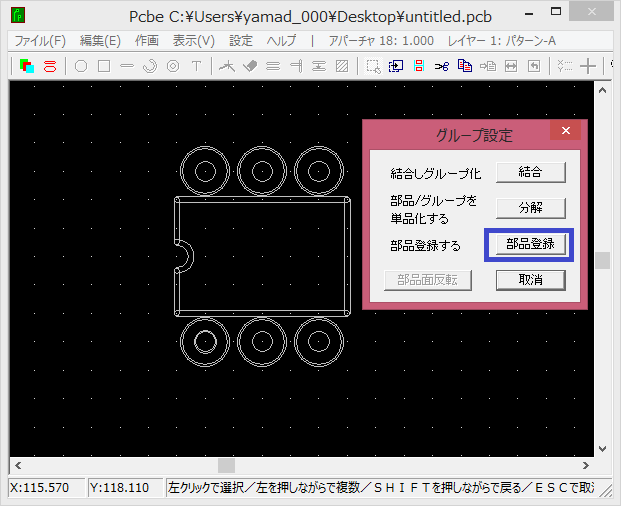Click the crosshair cursor icon
Screen dimensions: 621x506
(x=589, y=66)
